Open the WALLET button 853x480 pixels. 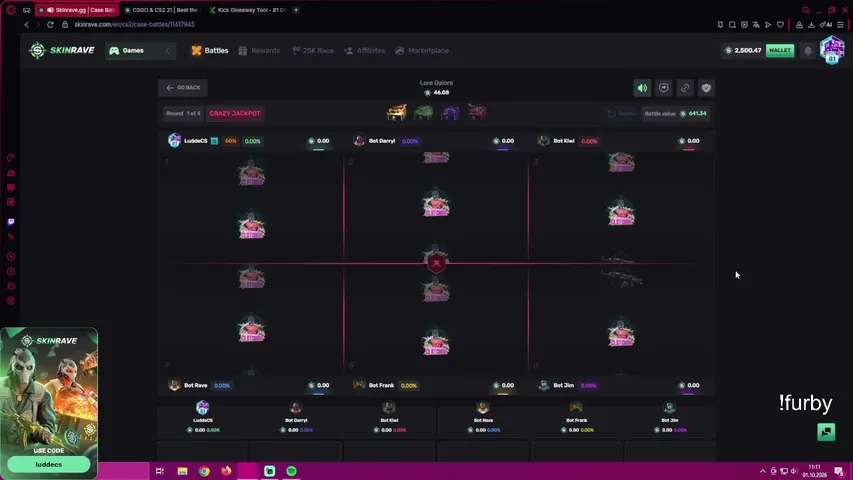click(780, 50)
